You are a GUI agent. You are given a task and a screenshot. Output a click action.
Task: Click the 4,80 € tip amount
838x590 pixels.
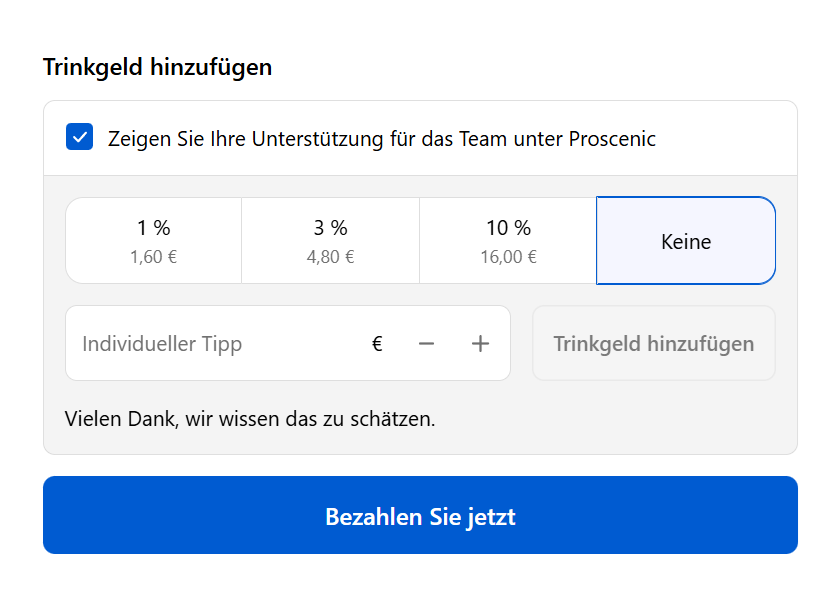pos(330,257)
